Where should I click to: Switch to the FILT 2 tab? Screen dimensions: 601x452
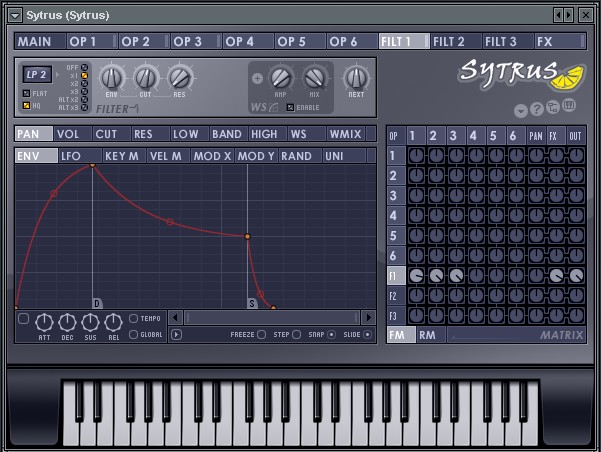click(x=456, y=41)
